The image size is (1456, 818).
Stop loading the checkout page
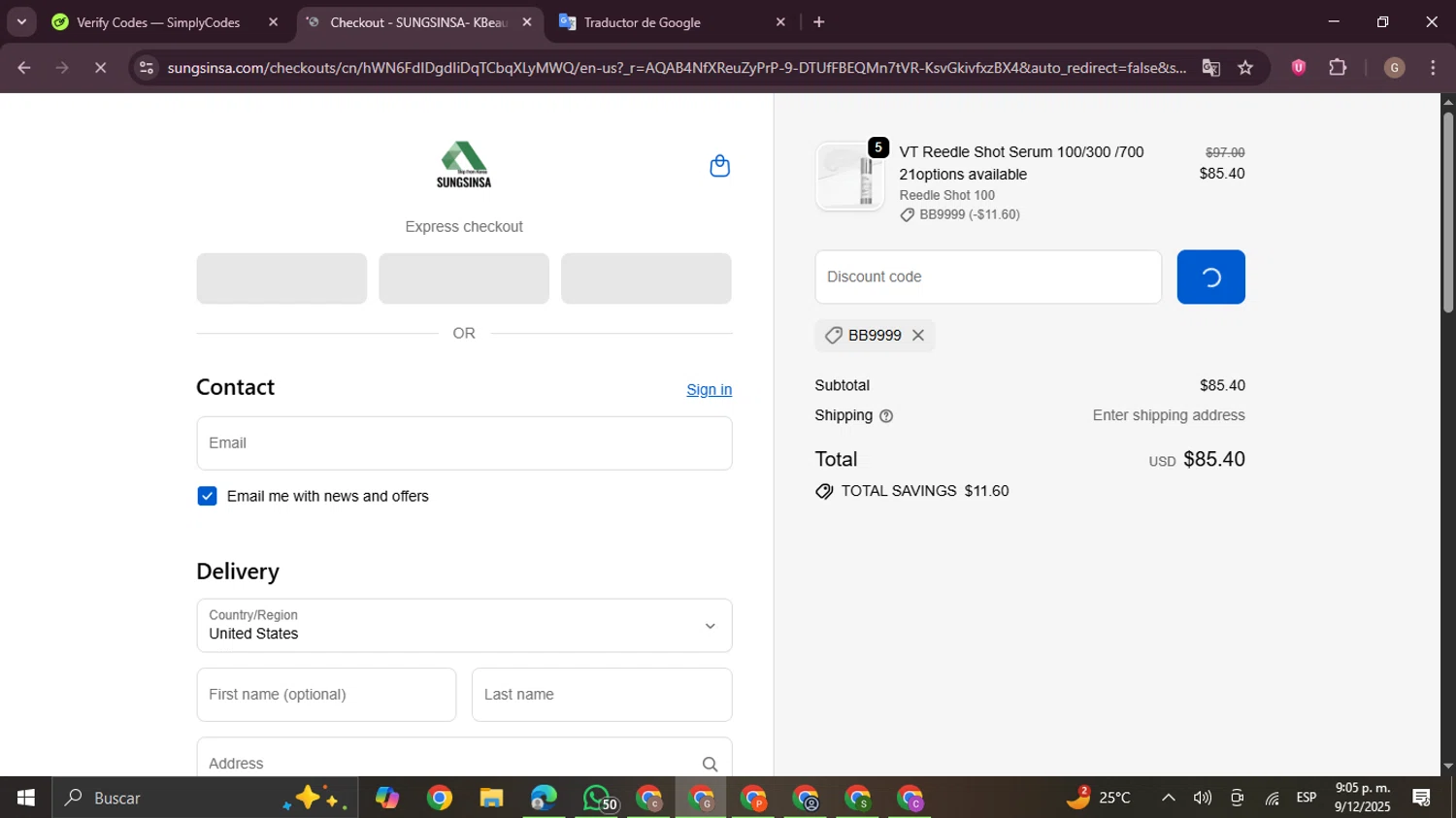coord(100,68)
